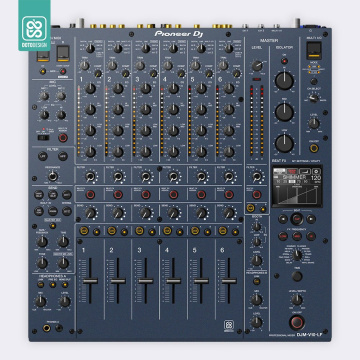Click the Pioneer DJ logo at the top
This screenshot has height=360, width=360.
coord(179,34)
